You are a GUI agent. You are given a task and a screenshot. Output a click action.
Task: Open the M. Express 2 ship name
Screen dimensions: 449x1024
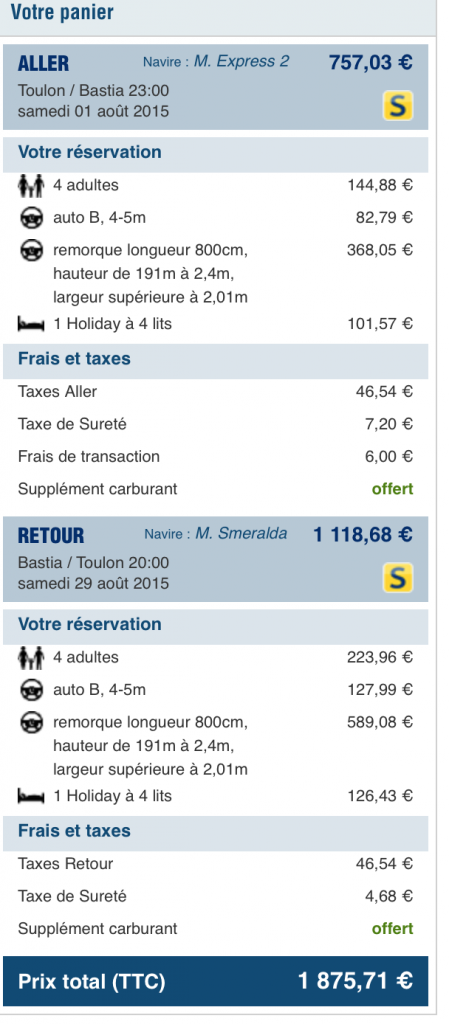(241, 61)
